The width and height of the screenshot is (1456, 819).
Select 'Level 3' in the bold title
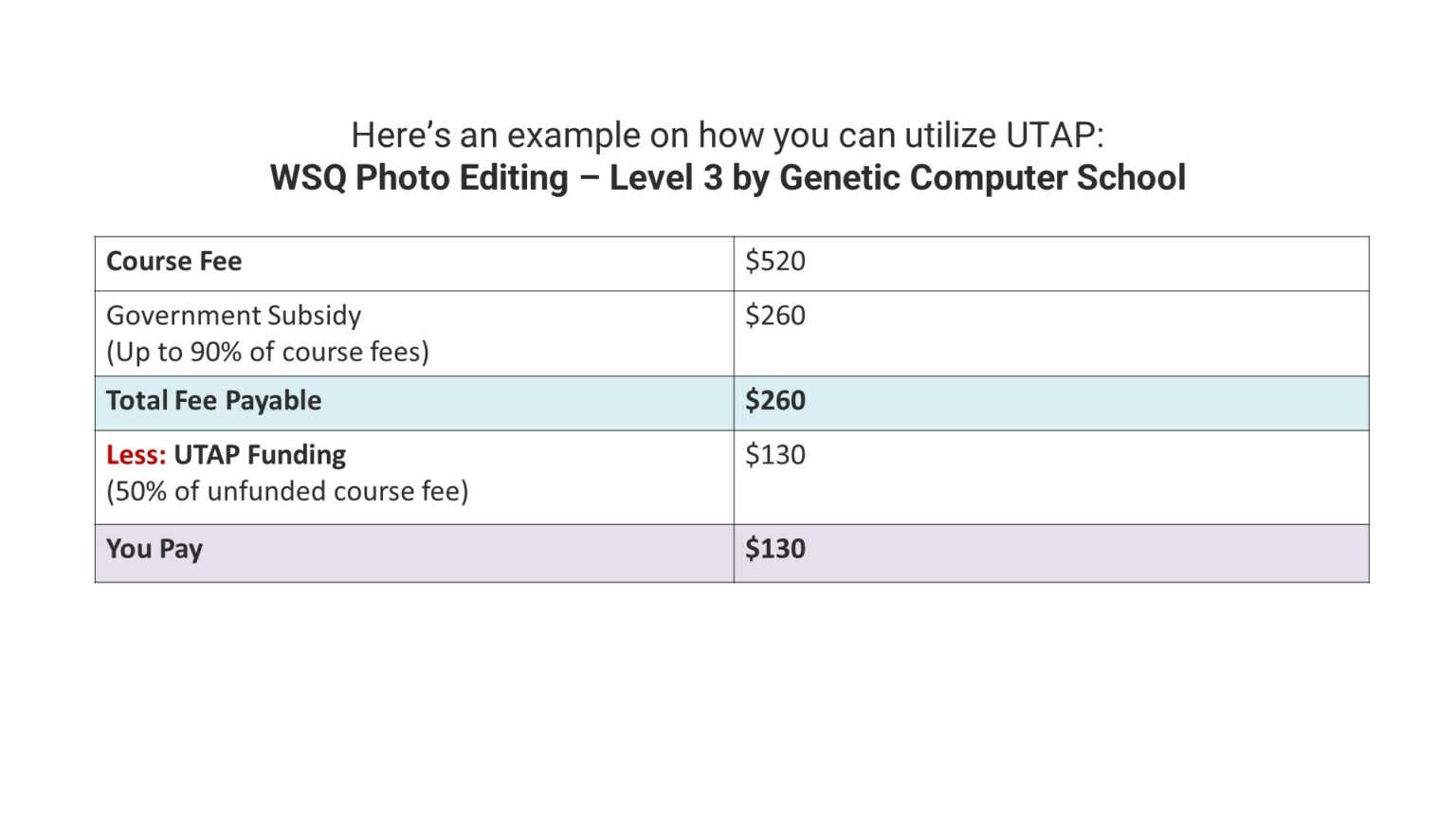665,178
